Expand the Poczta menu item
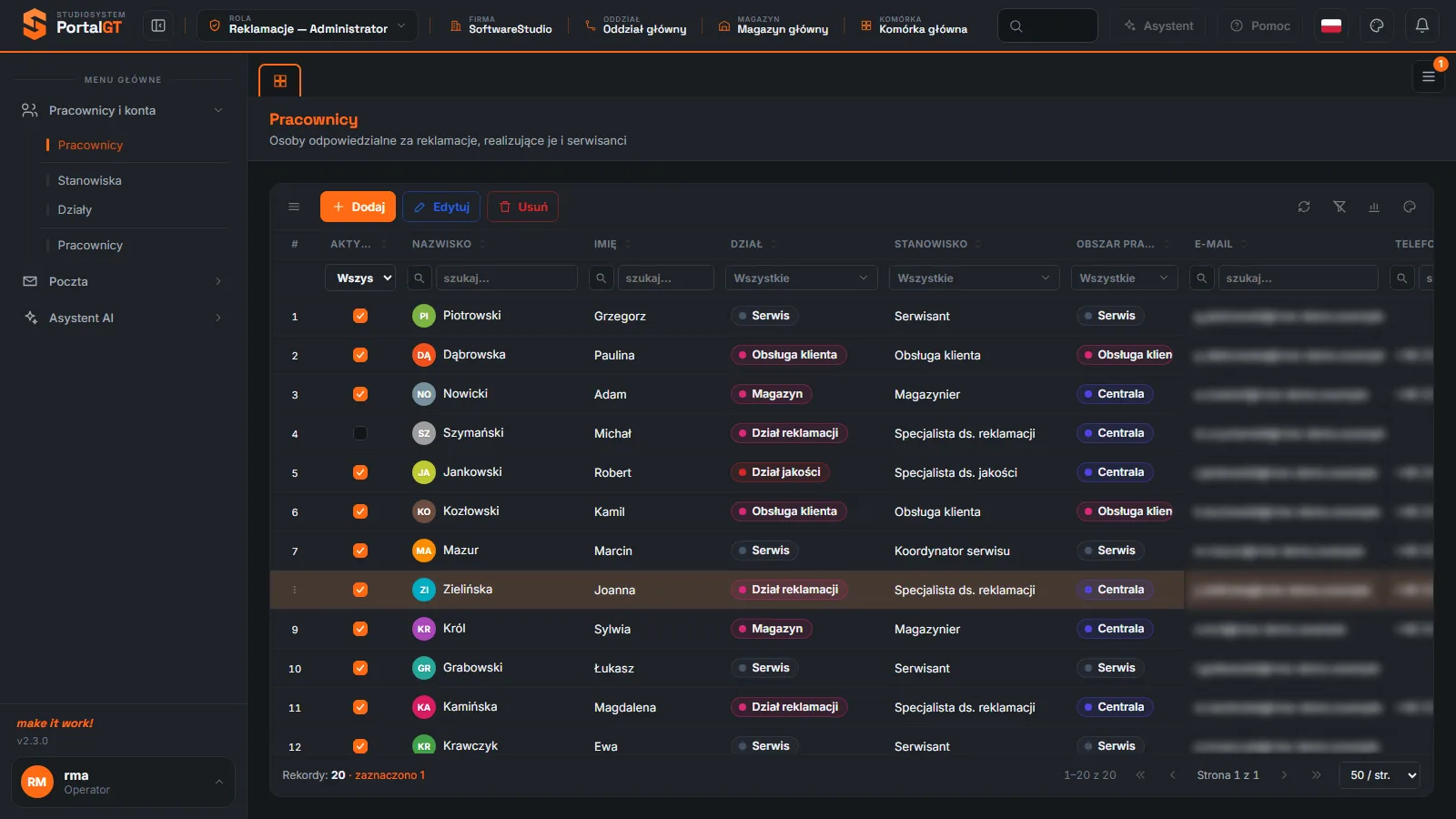The width and height of the screenshot is (1456, 819). [x=124, y=281]
